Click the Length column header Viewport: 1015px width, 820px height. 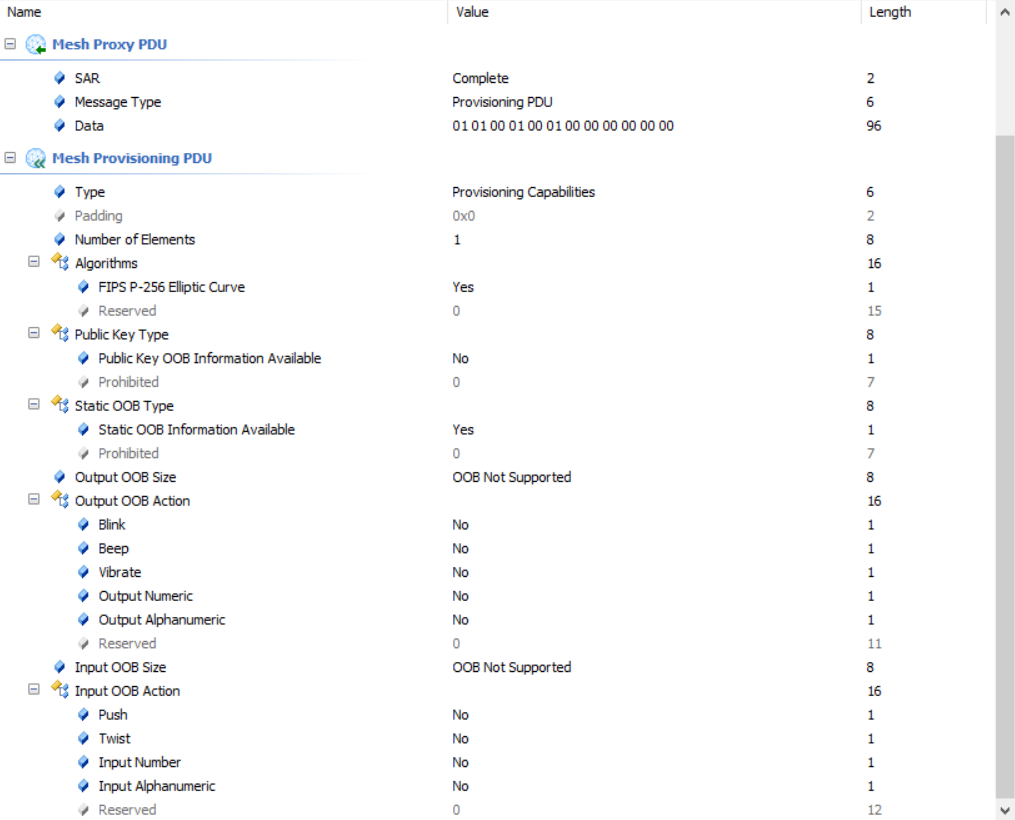pos(890,12)
